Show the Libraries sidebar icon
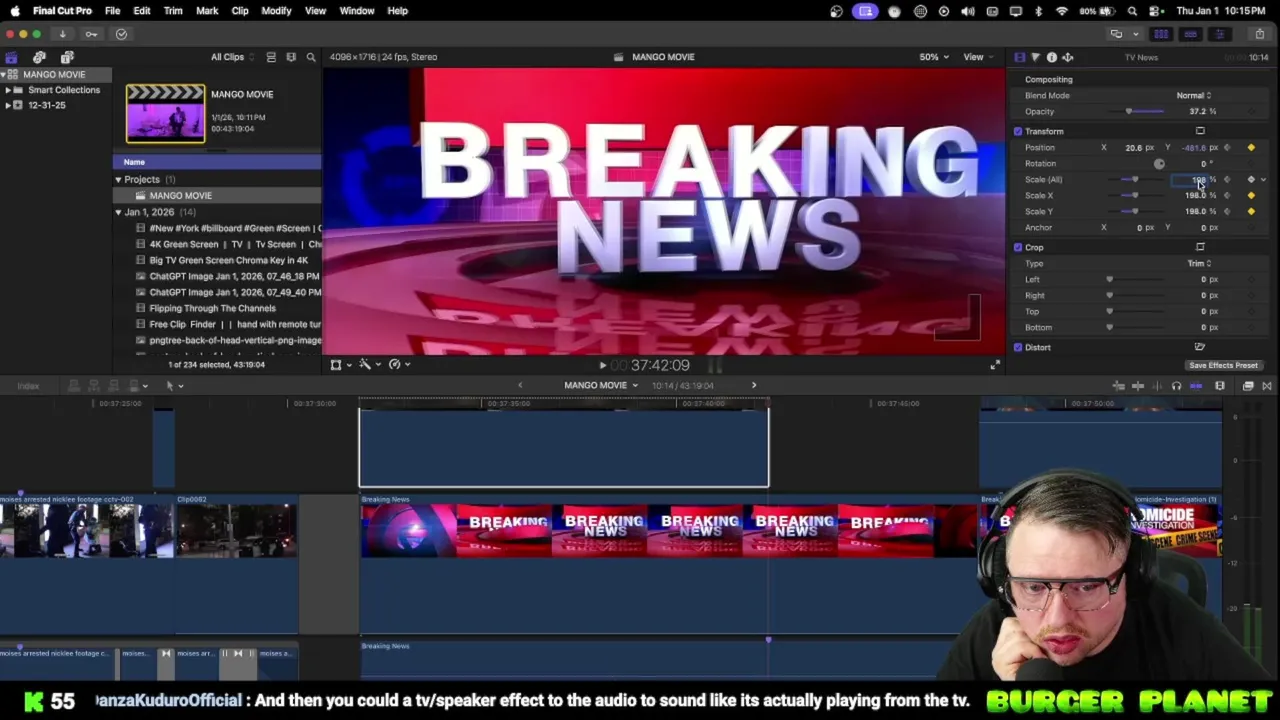This screenshot has height=720, width=1280. coord(11,58)
